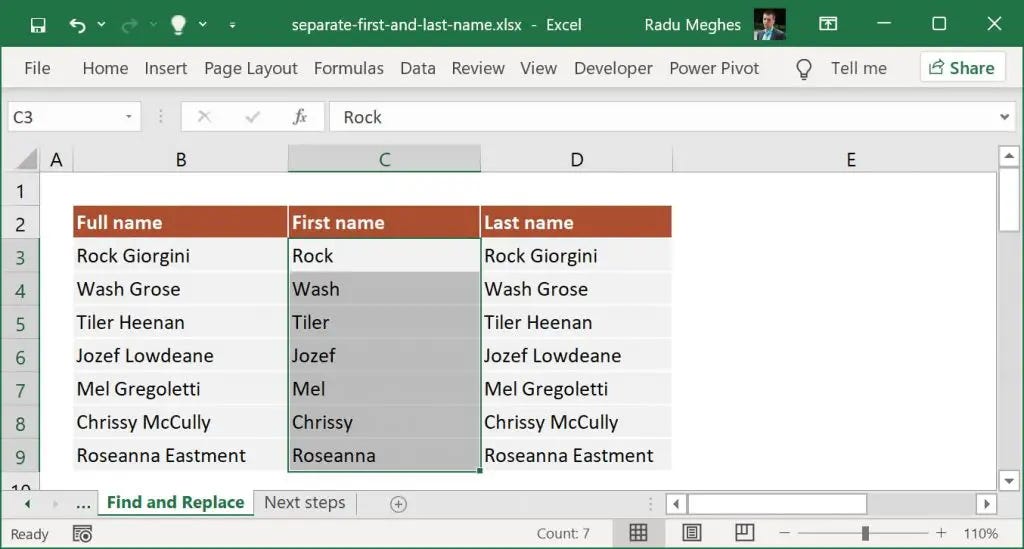1024x549 pixels.
Task: Click the Name Box showing C3
Action: tap(65, 117)
